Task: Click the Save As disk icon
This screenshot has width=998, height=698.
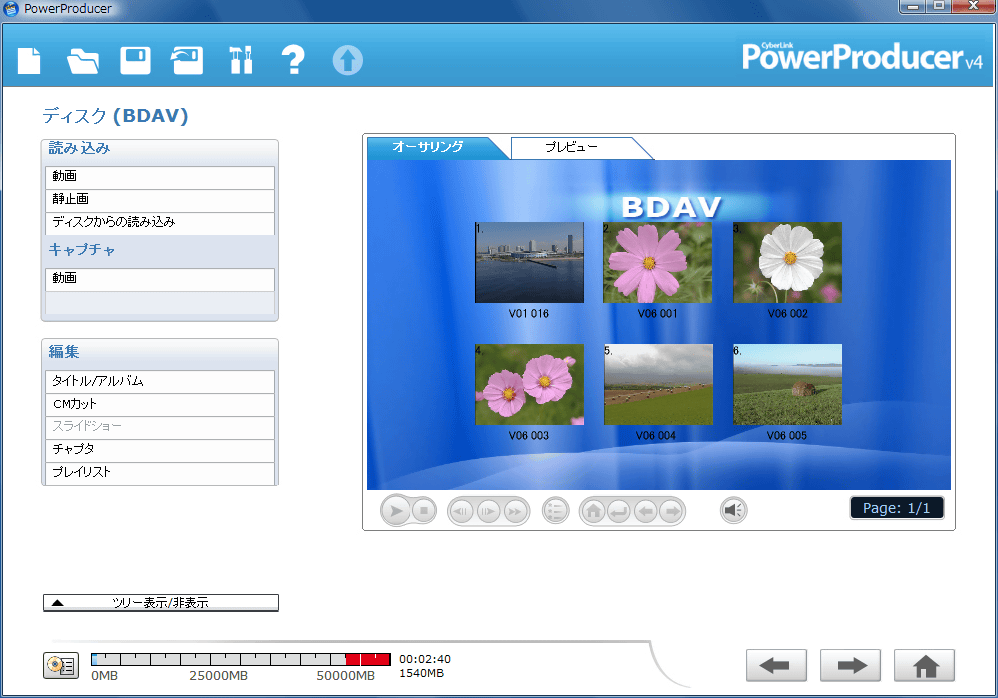Action: coord(187,61)
